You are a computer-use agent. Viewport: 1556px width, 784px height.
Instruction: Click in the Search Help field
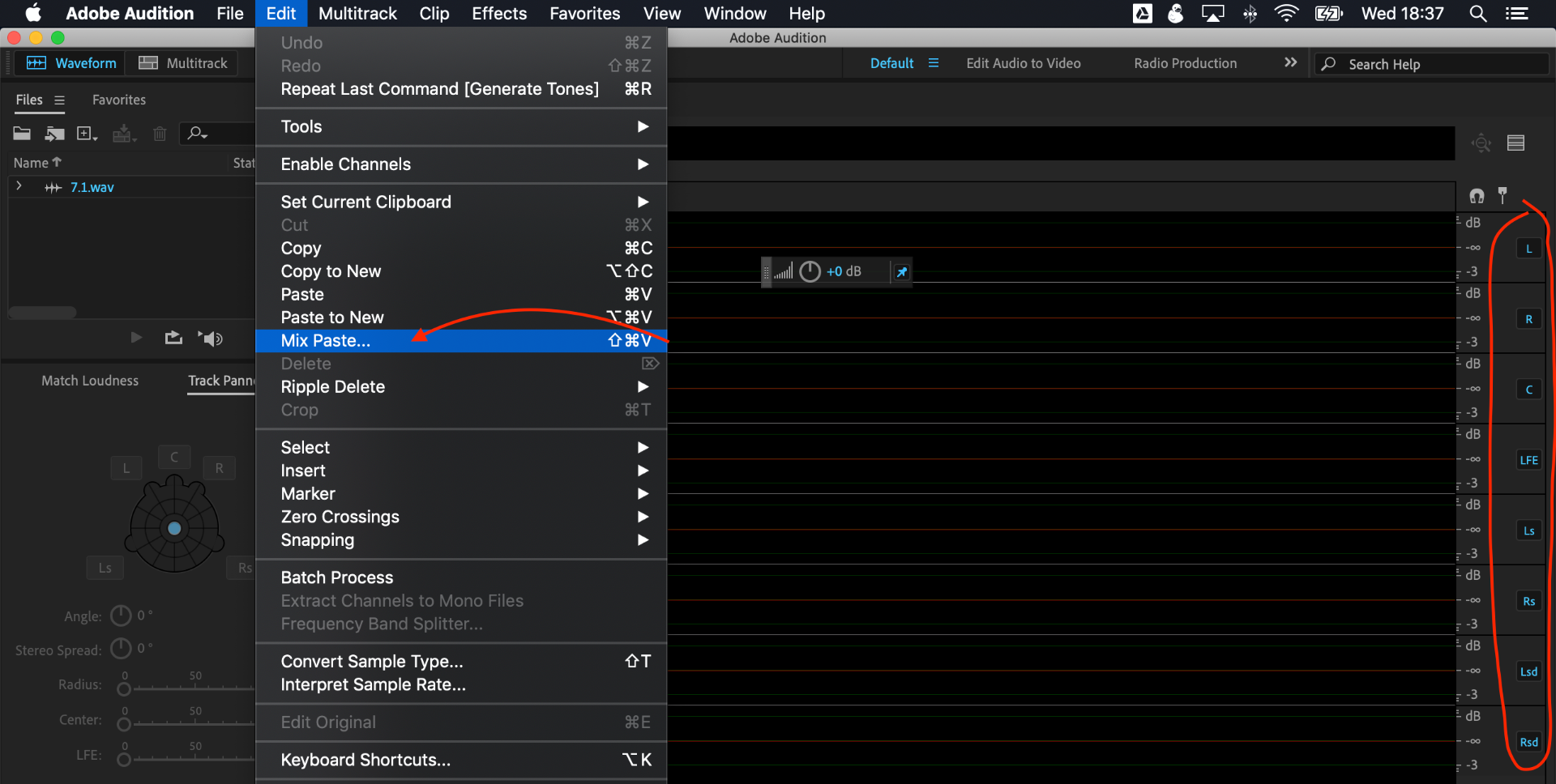(x=1432, y=64)
